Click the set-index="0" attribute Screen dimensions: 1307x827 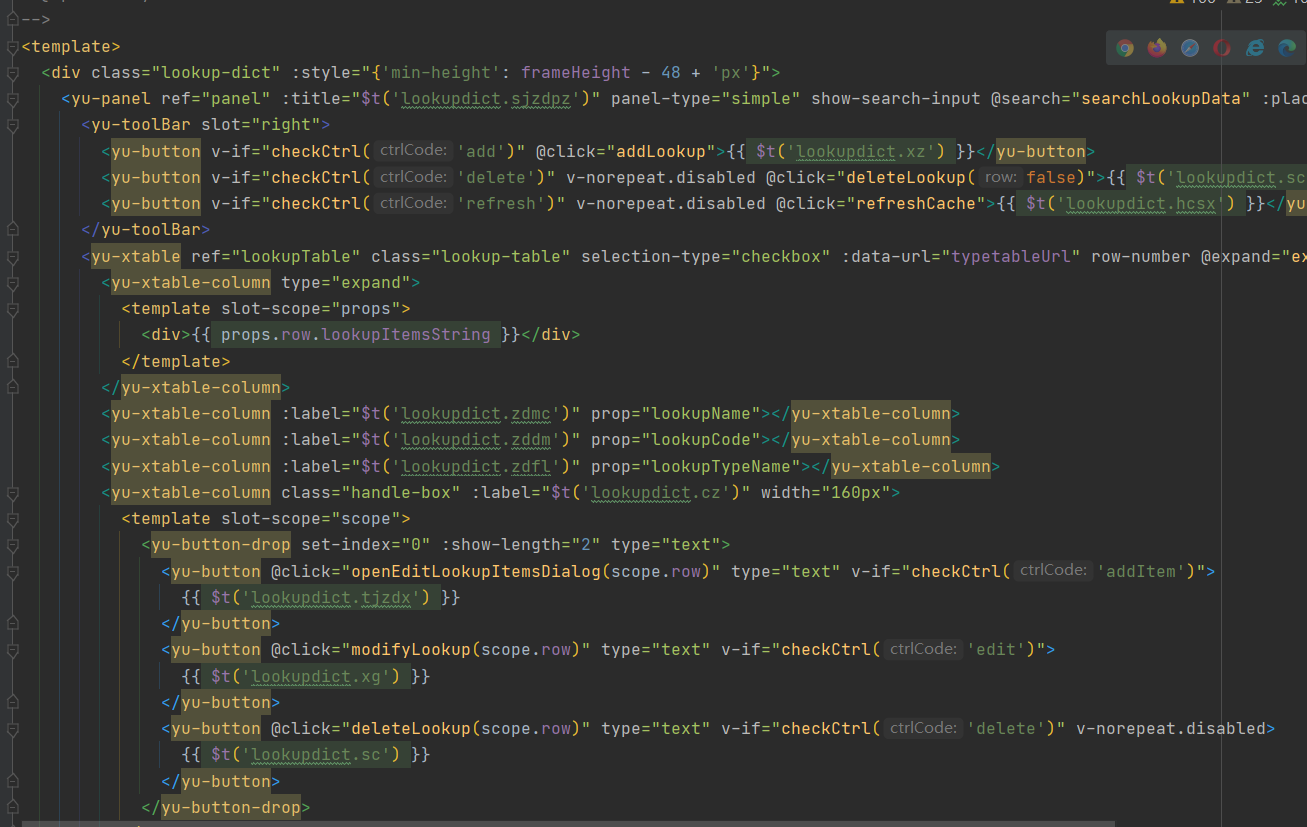[366, 544]
